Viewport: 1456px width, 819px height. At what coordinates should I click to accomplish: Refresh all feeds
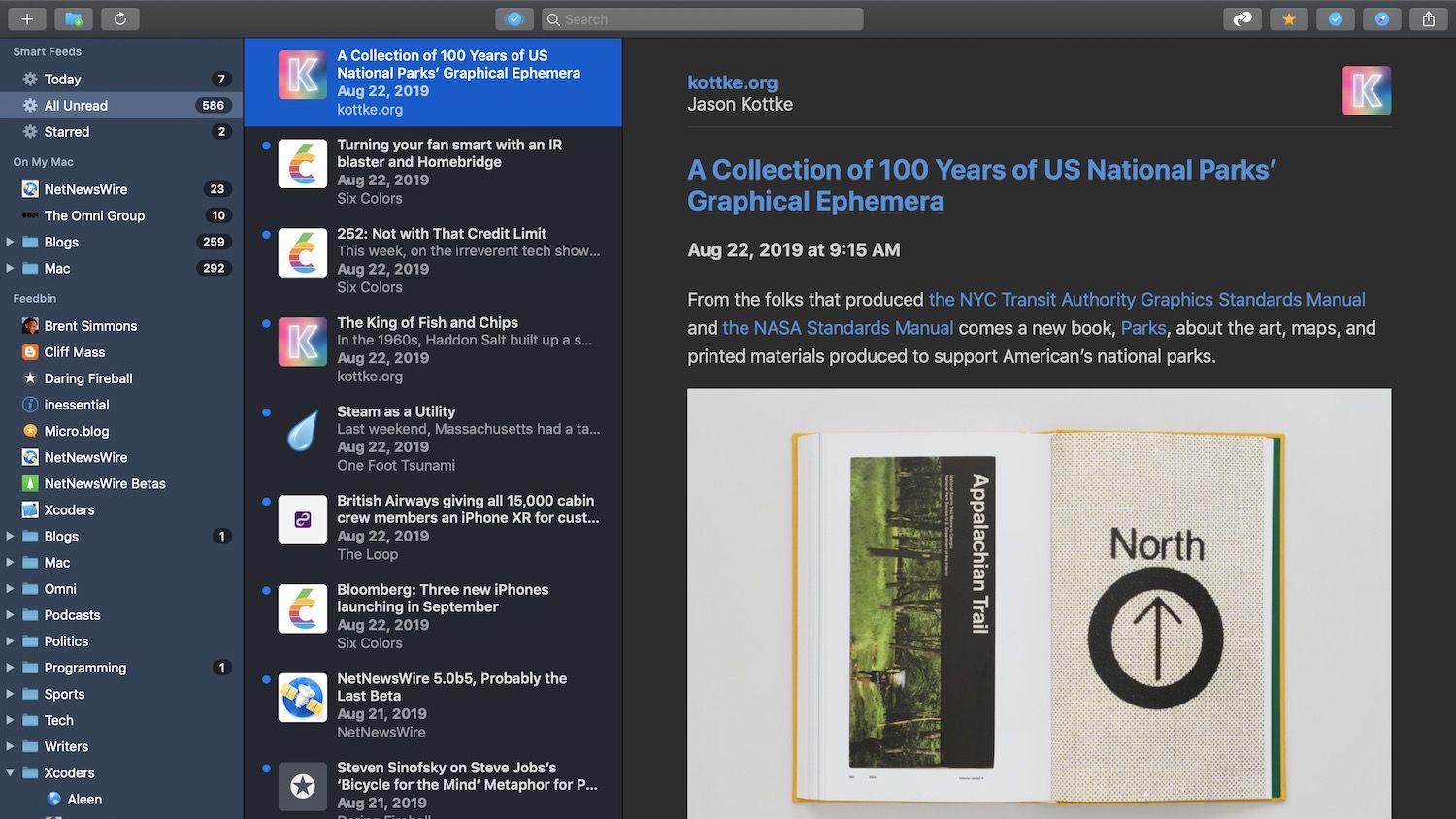pyautogui.click(x=120, y=18)
